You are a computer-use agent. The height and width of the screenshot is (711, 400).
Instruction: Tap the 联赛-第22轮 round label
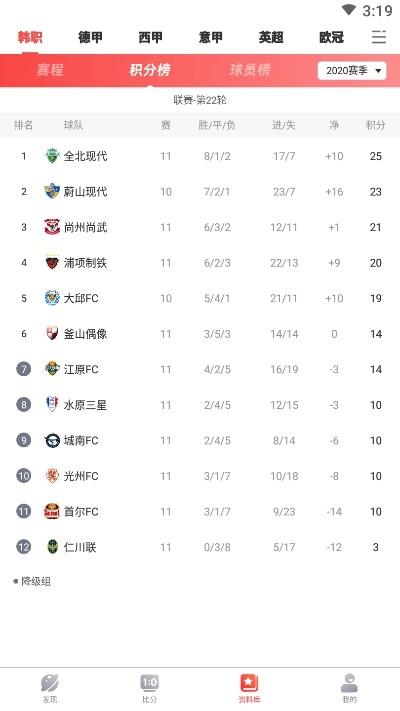pos(200,100)
